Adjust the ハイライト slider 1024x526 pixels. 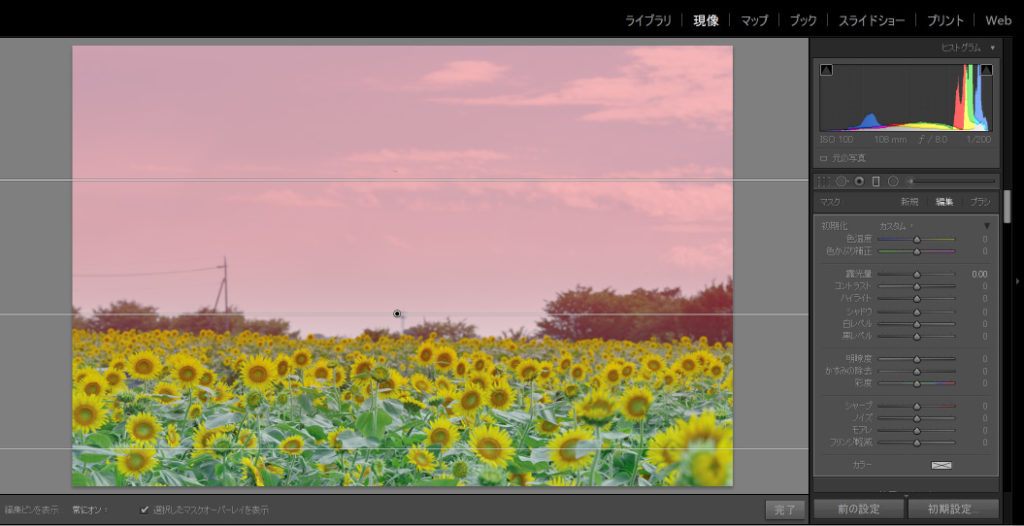(917, 299)
